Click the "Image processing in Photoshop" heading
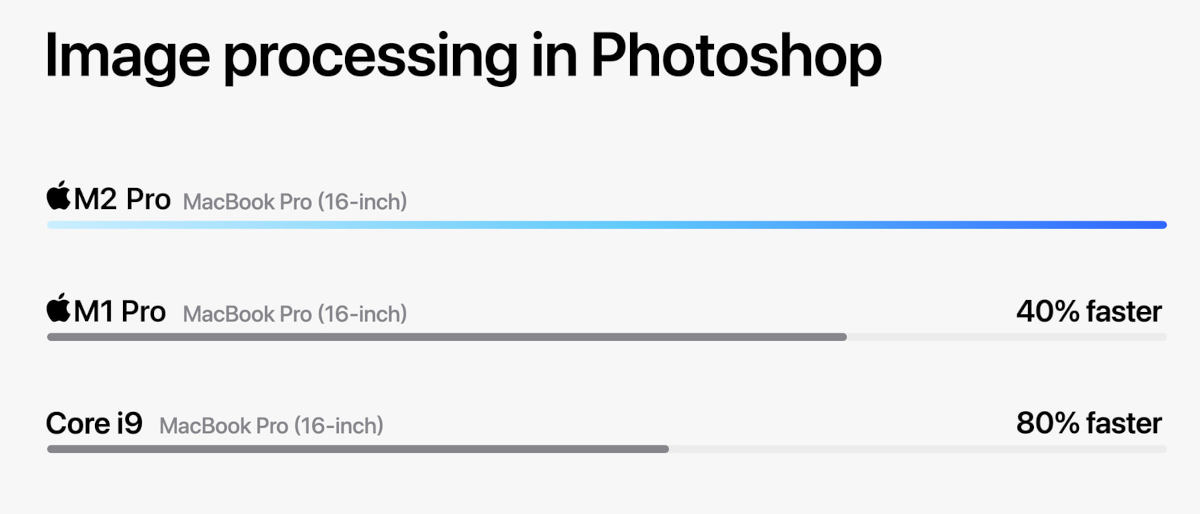Viewport: 1200px width, 514px height. [463, 57]
